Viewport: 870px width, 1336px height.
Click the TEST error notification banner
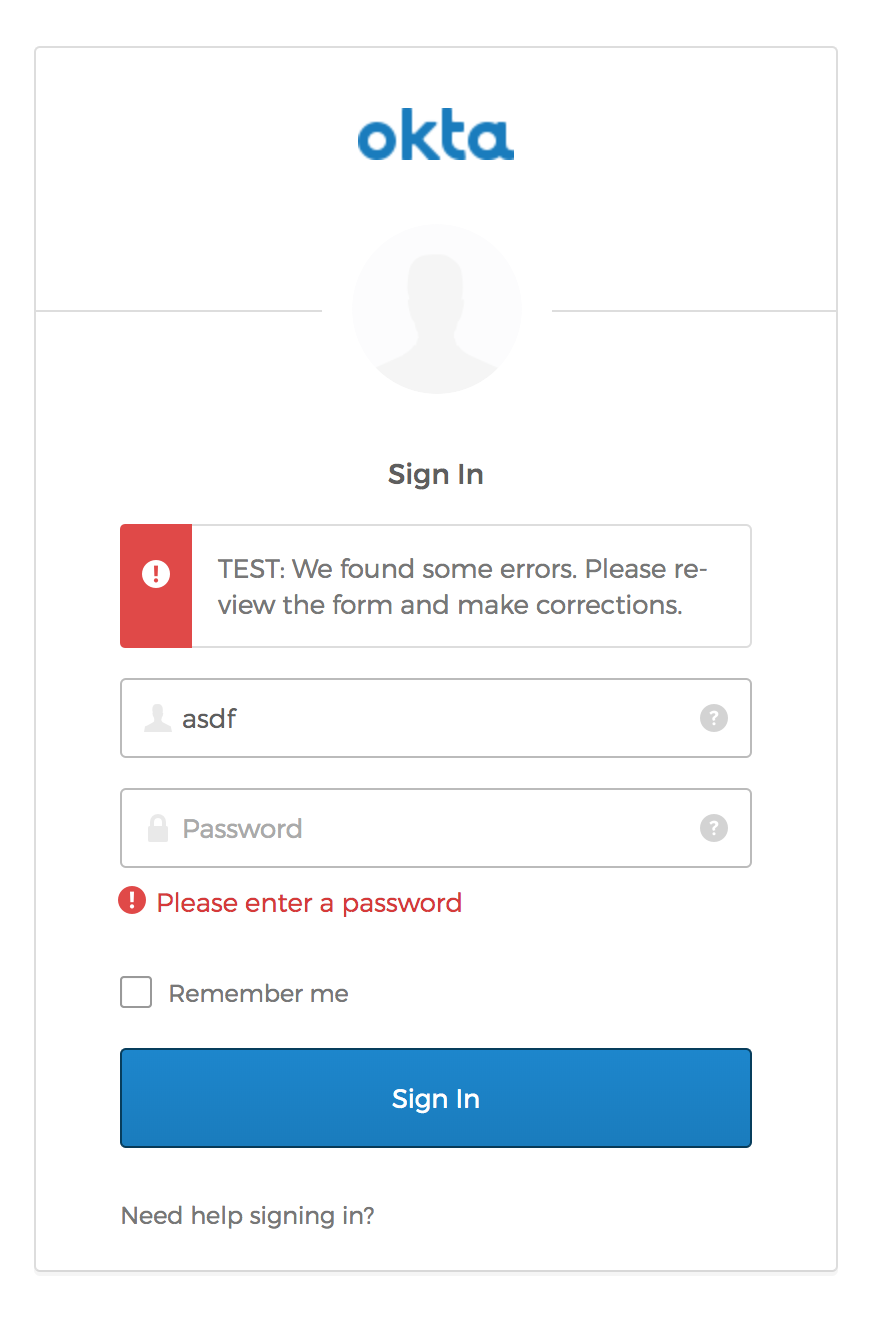coord(435,586)
